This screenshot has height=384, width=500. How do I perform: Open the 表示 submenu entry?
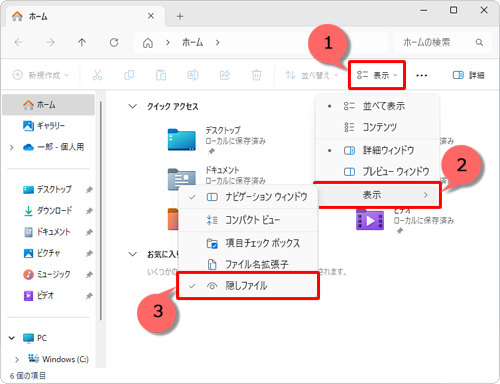coord(378,195)
